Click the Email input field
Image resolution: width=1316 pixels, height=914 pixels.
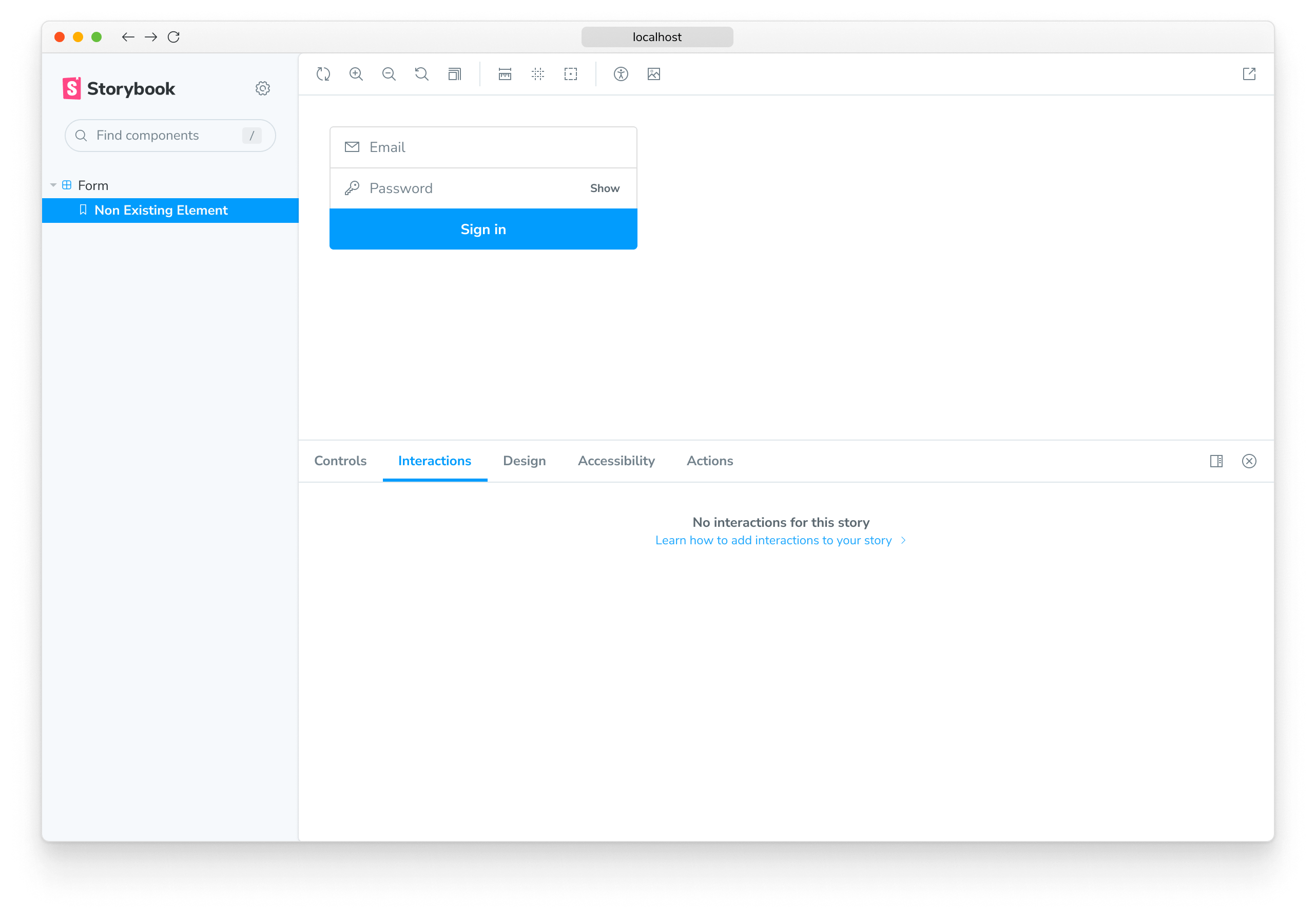click(483, 147)
